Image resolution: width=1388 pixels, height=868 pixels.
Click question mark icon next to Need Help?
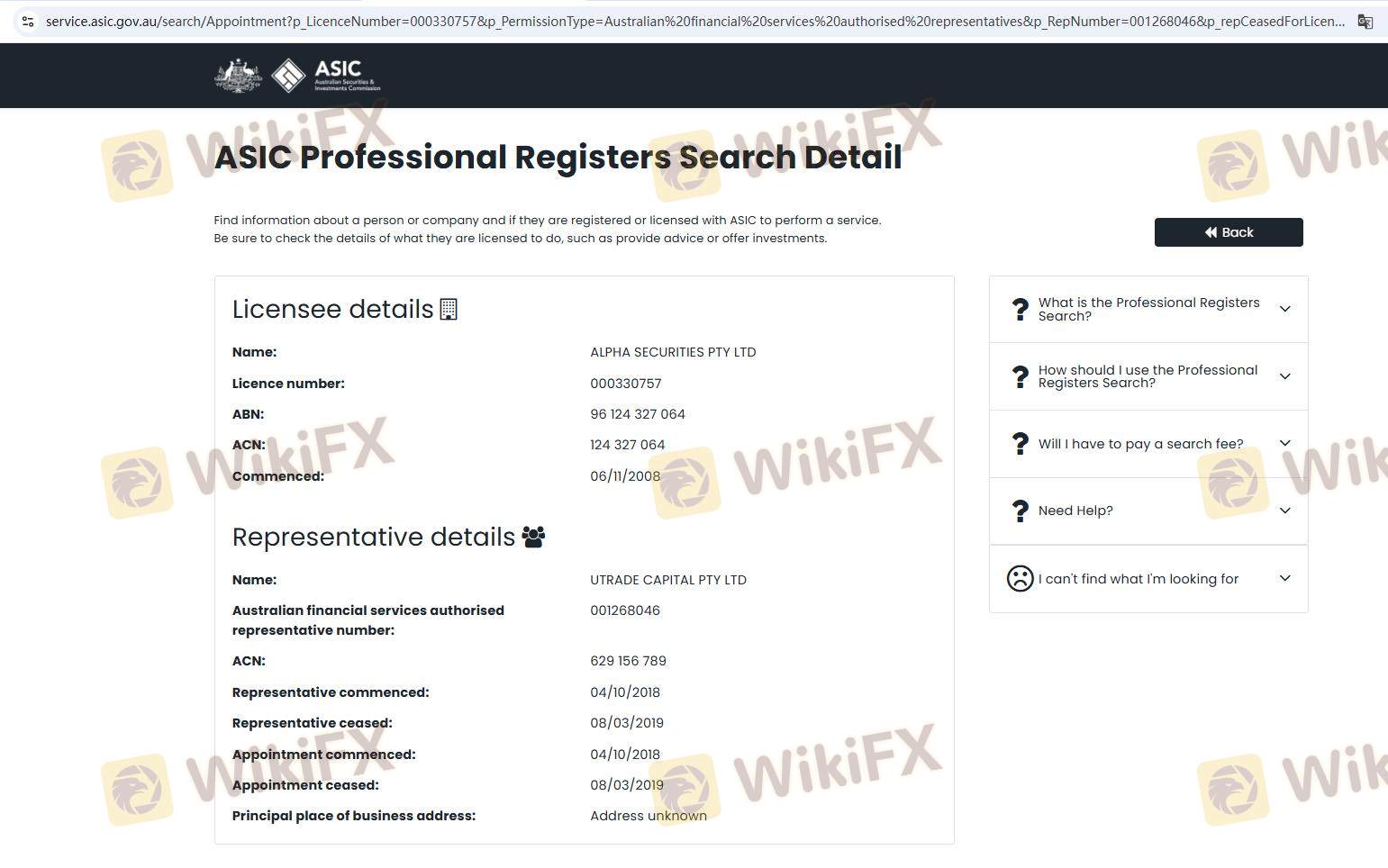[x=1020, y=511]
